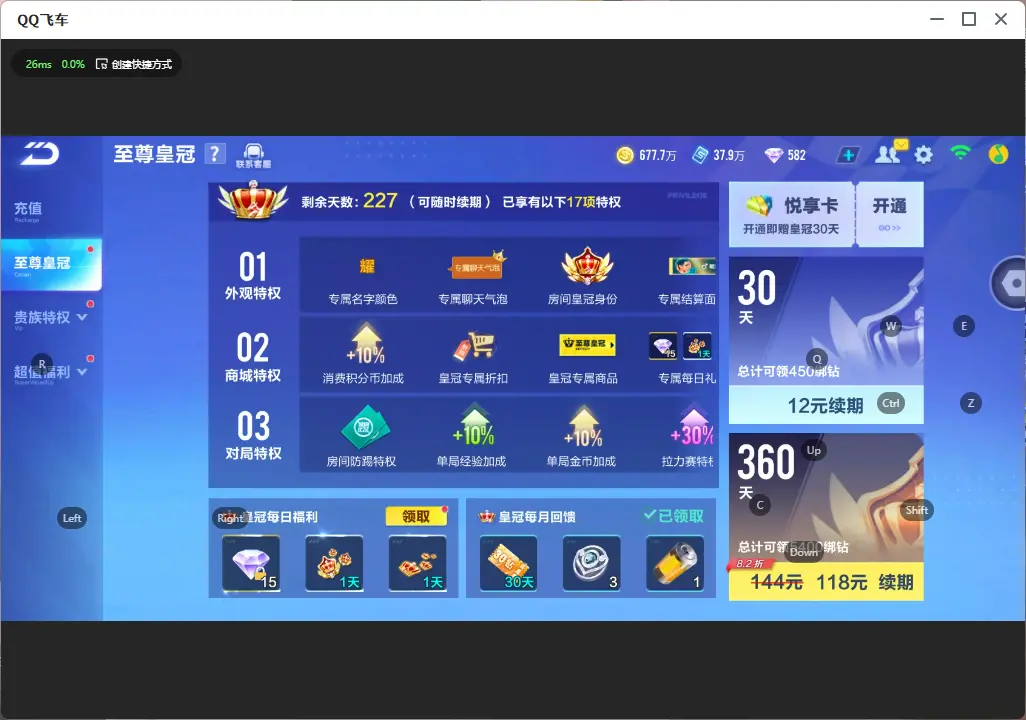Click the hexagon floating button at right edge
This screenshot has height=720, width=1026.
(x=1011, y=283)
